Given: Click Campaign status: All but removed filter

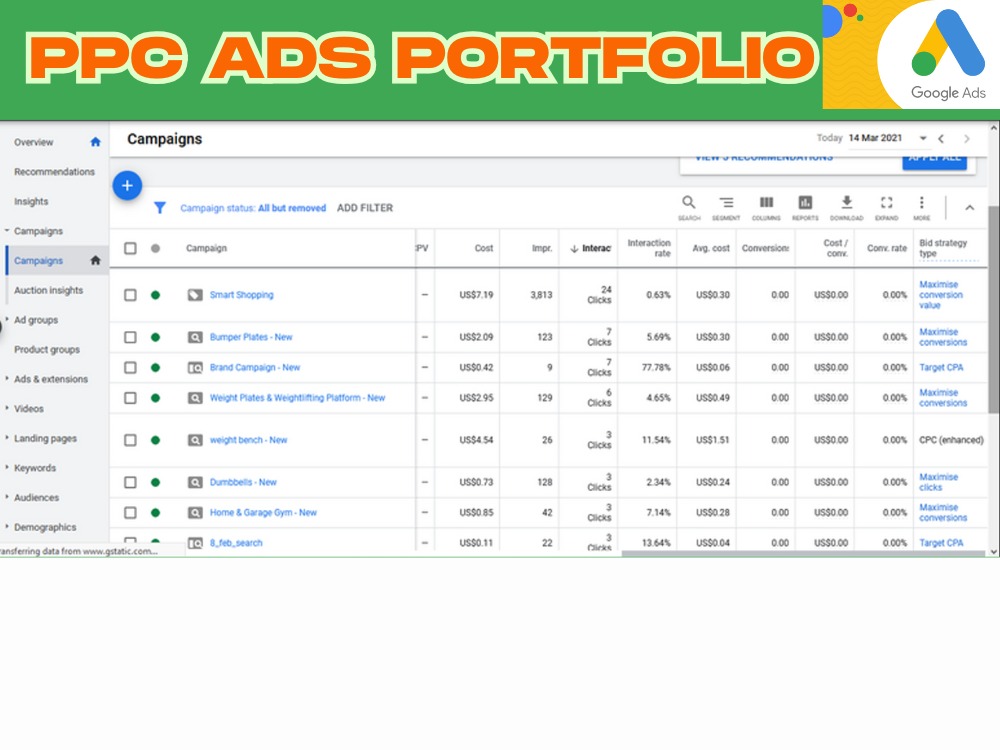Looking at the screenshot, I should pos(253,208).
